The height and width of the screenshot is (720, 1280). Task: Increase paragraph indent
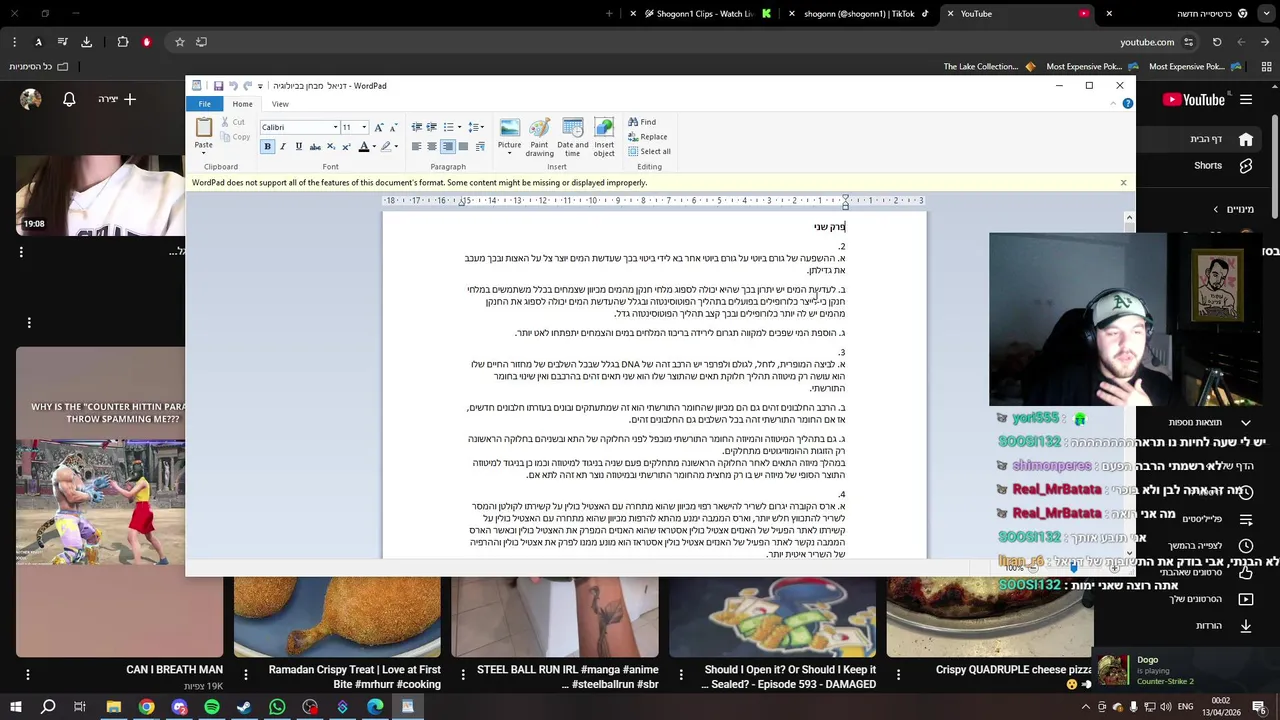click(431, 127)
